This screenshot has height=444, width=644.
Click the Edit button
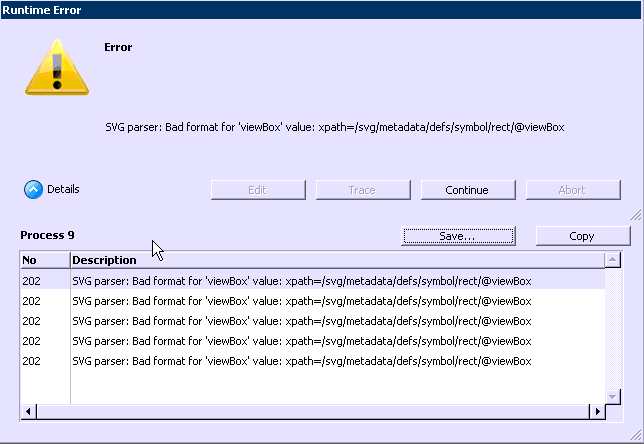(256, 190)
